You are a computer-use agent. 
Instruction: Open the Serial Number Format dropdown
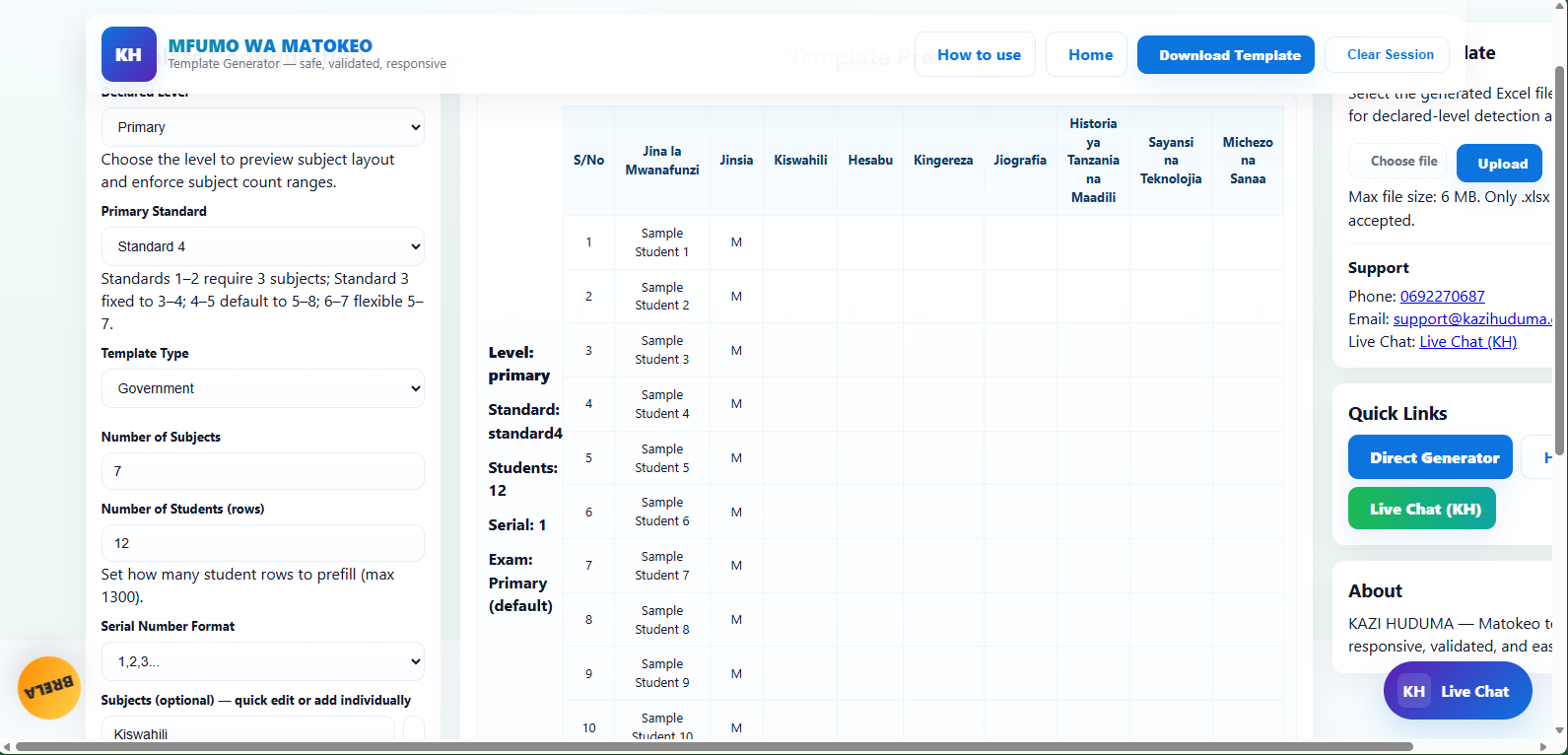coord(263,661)
